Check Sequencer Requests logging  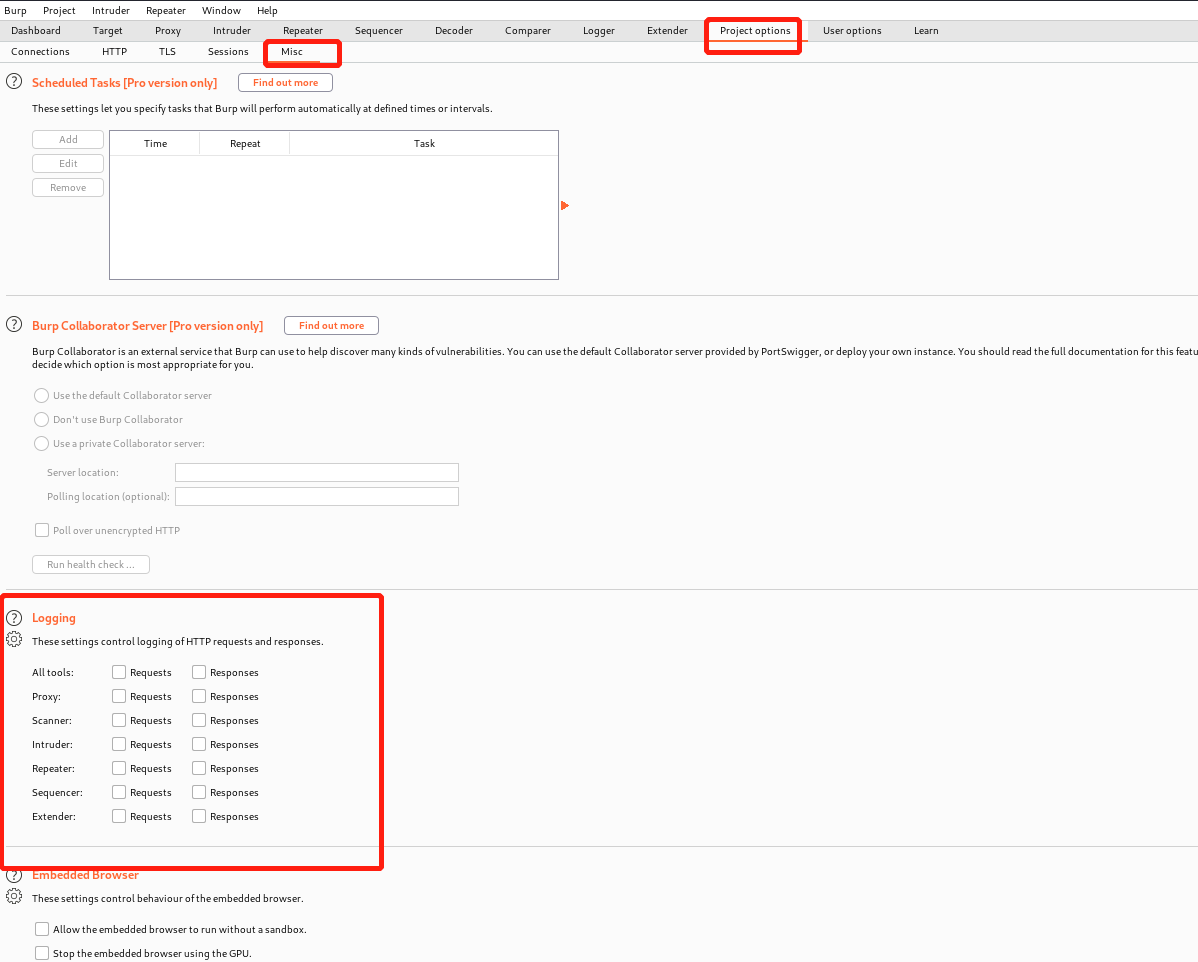point(118,792)
